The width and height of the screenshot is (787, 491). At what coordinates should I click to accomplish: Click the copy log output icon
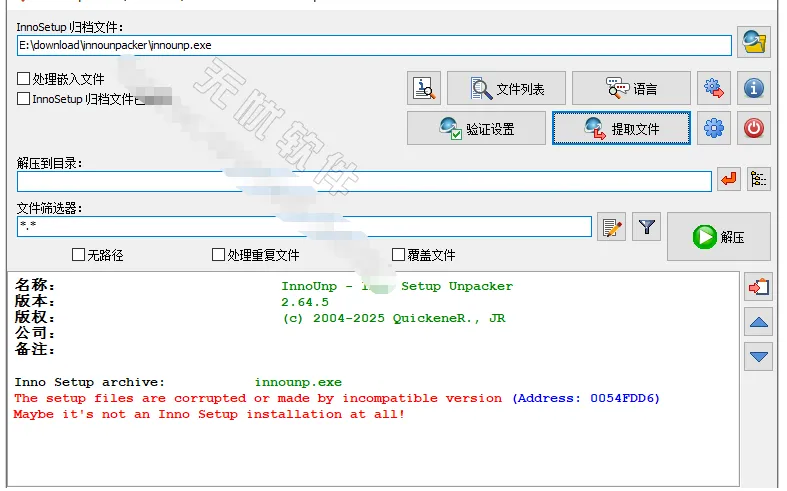tap(758, 287)
